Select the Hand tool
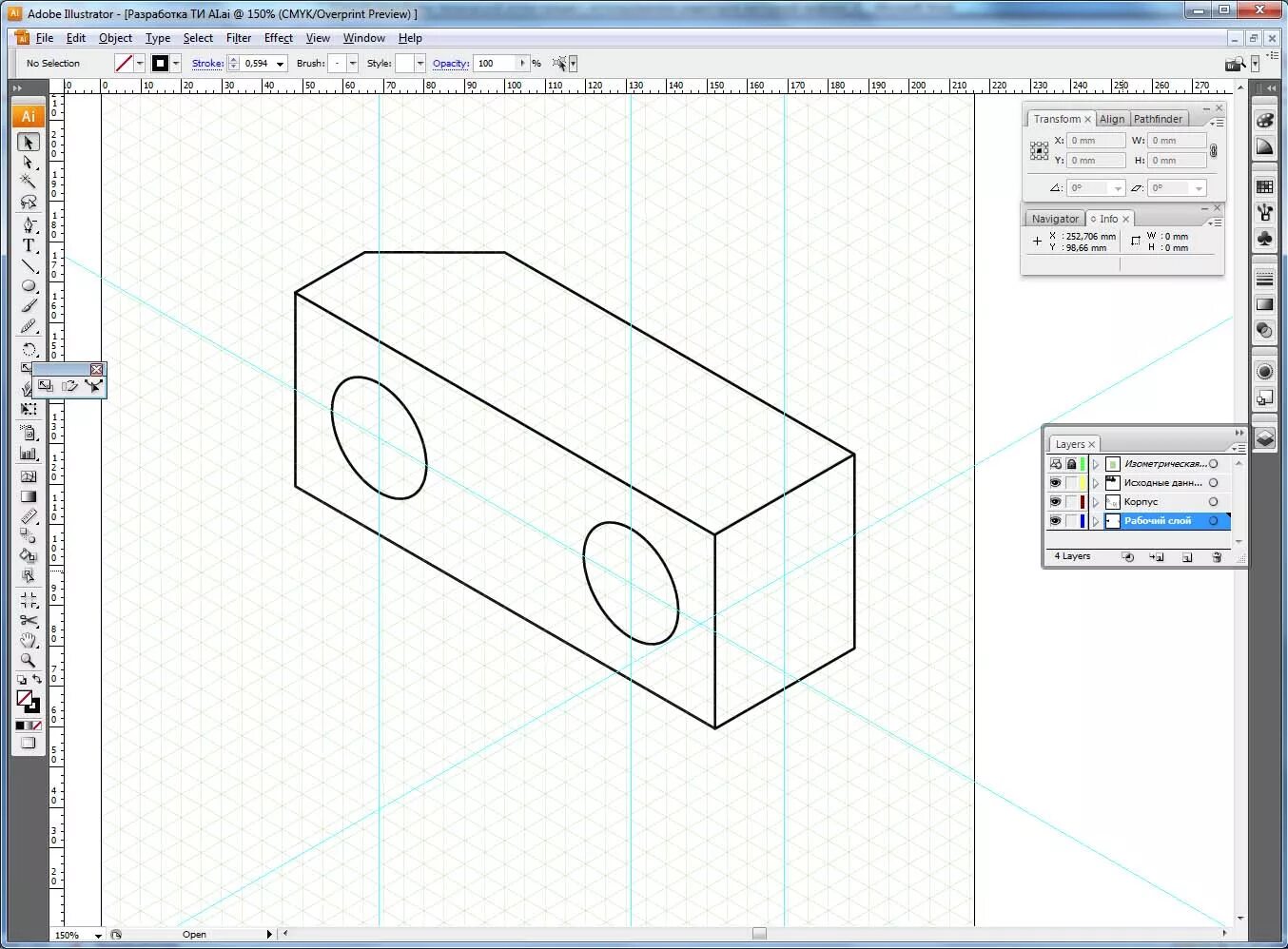Viewport: 1288px width, 949px height. pos(28,640)
